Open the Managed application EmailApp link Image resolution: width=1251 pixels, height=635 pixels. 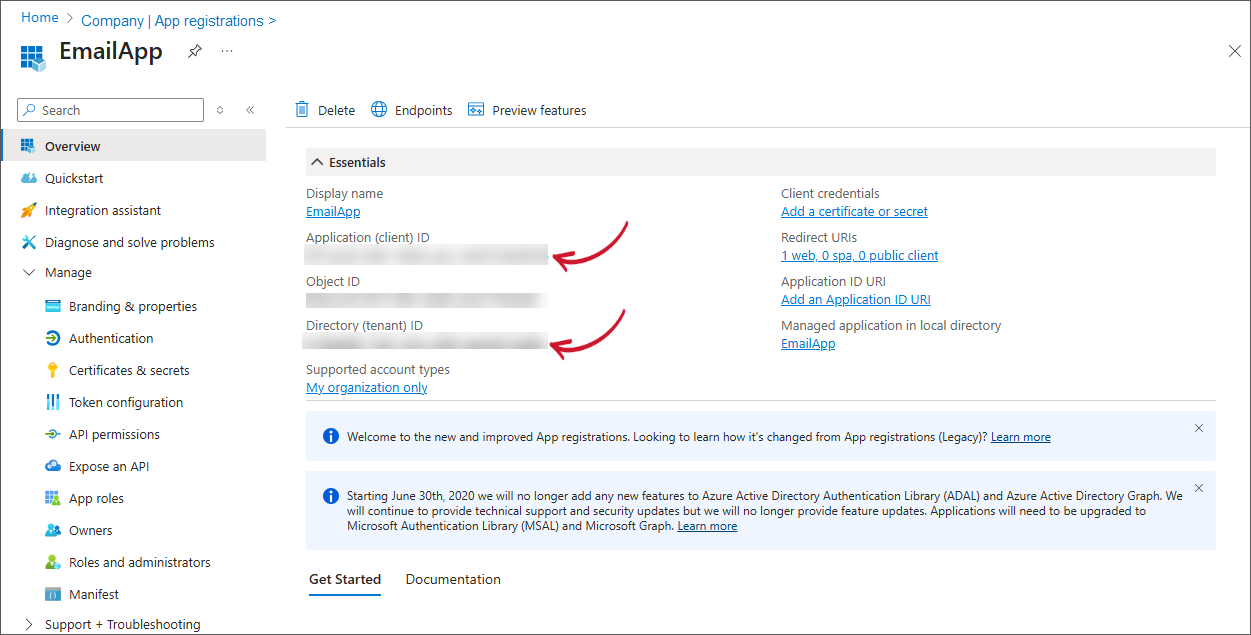tap(808, 344)
